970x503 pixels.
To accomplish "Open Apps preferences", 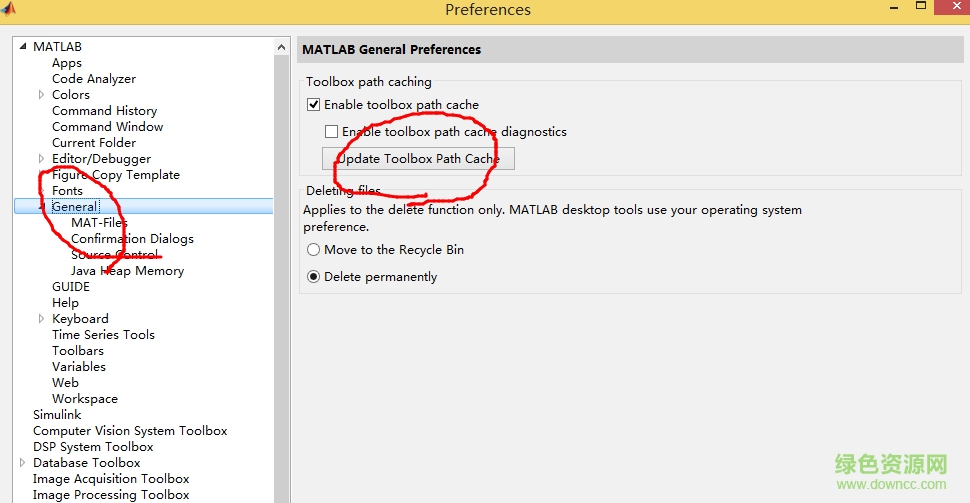I will pos(67,63).
